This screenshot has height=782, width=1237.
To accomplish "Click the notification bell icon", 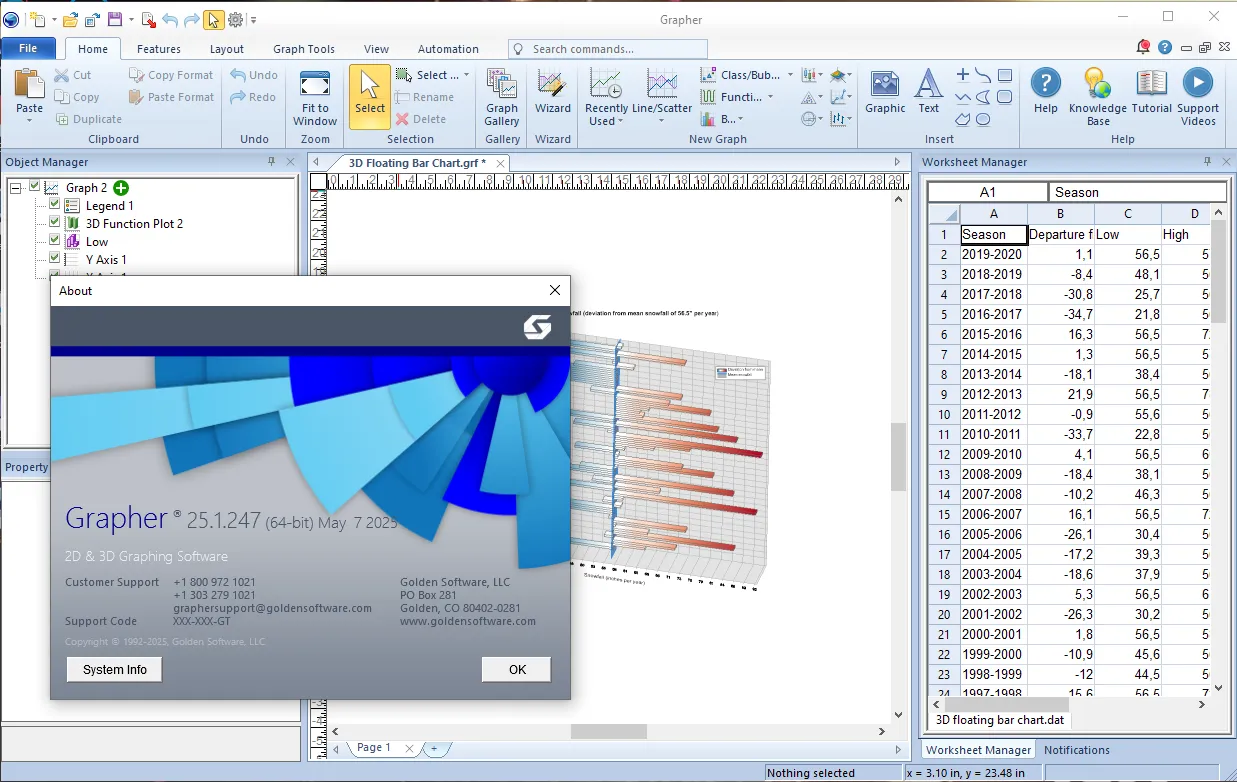I will click(x=1144, y=48).
